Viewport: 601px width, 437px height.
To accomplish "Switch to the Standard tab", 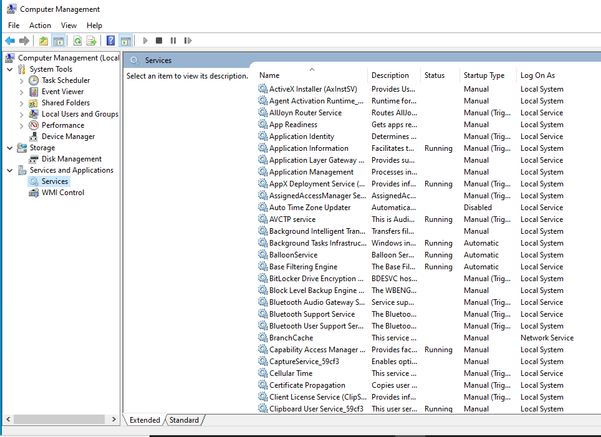I will point(185,420).
